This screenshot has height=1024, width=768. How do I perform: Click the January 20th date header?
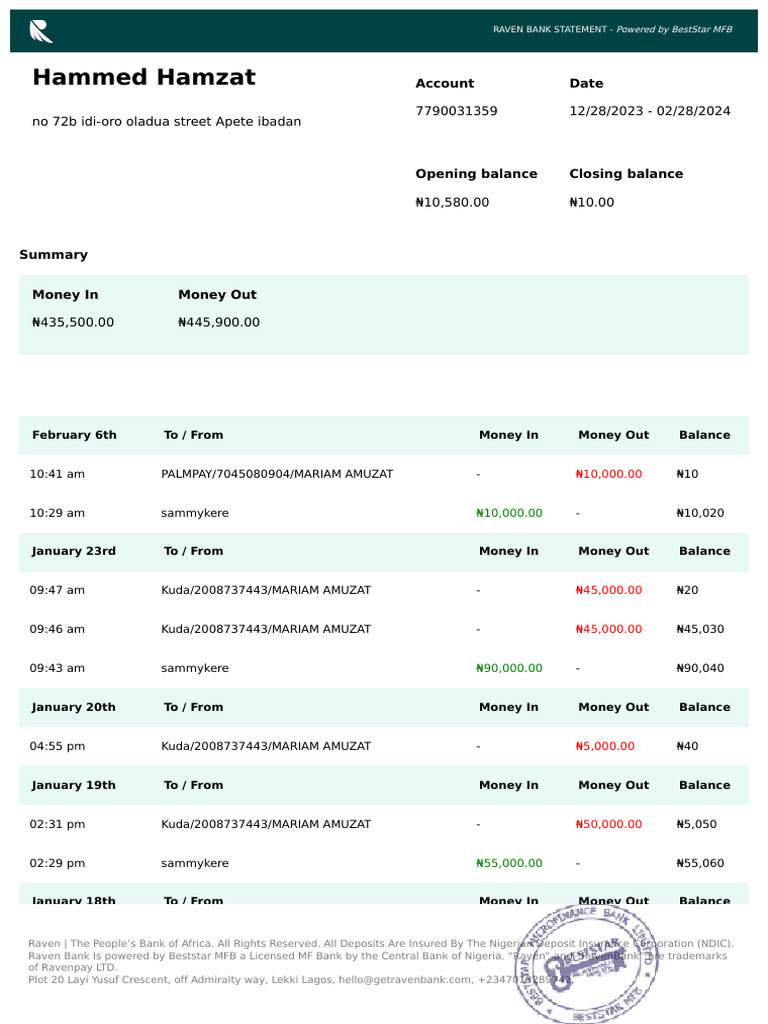click(74, 707)
